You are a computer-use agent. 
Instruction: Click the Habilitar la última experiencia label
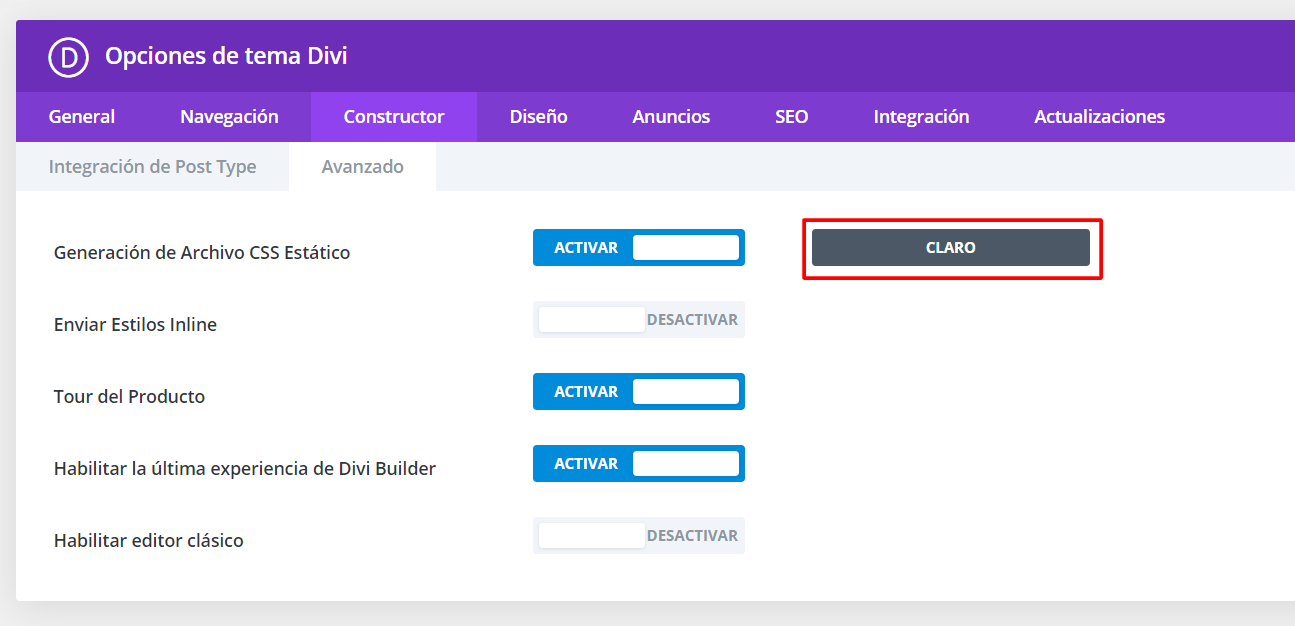coord(245,469)
